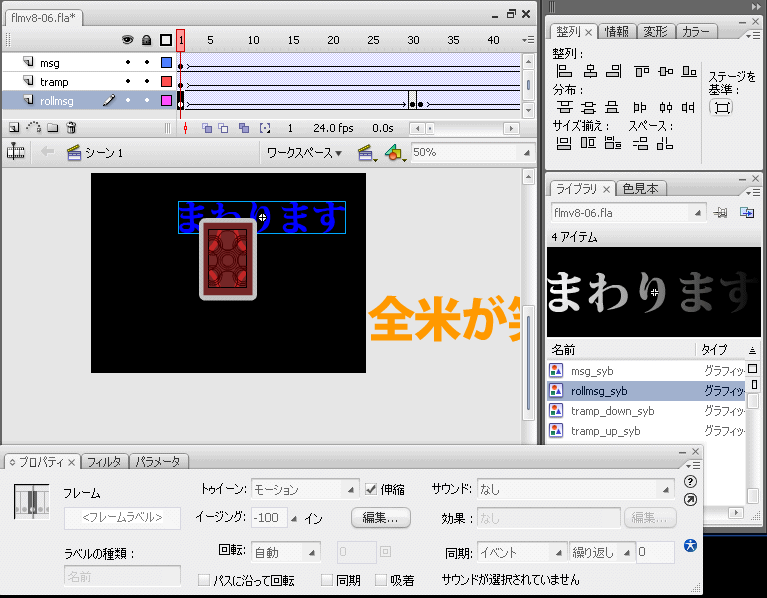Switch to the 情報 info tab
This screenshot has height=598, width=767.
click(616, 32)
